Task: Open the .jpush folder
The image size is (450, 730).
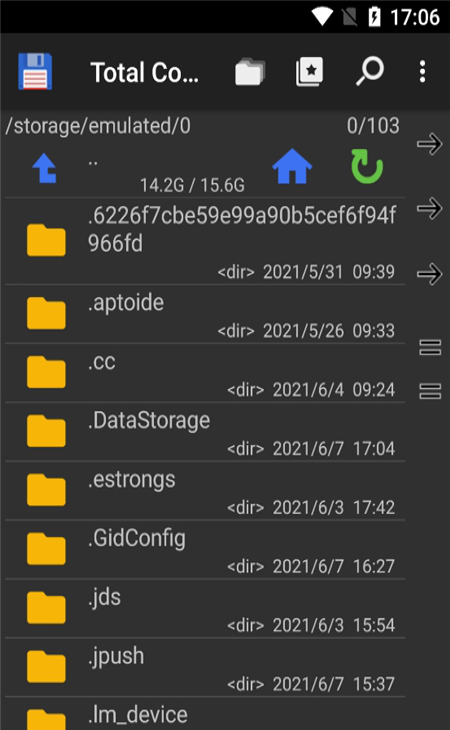Action: click(x=205, y=668)
